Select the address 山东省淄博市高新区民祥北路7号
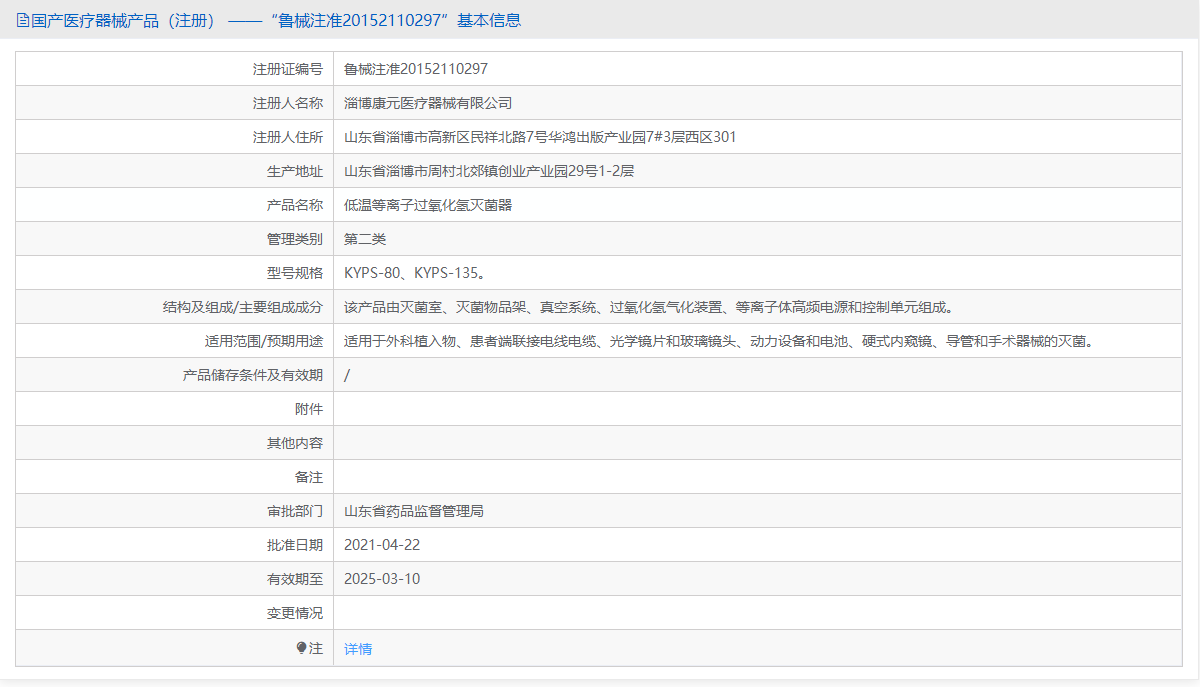The width and height of the screenshot is (1200, 687). 445,137
